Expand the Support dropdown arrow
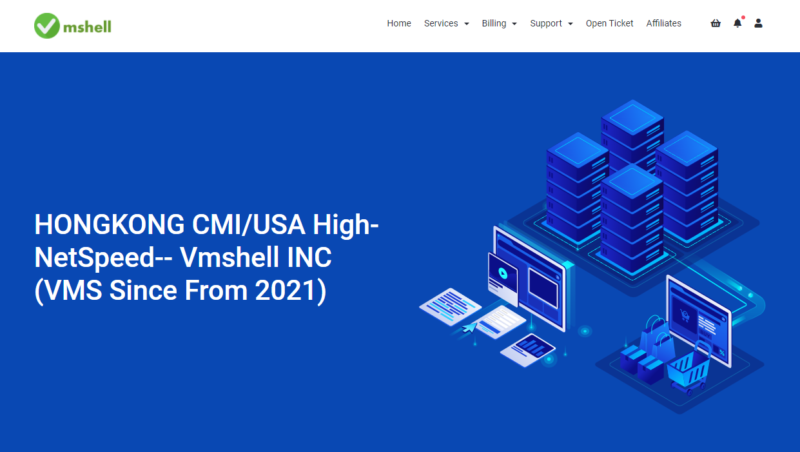Viewport: 800px width, 452px height. [x=570, y=24]
